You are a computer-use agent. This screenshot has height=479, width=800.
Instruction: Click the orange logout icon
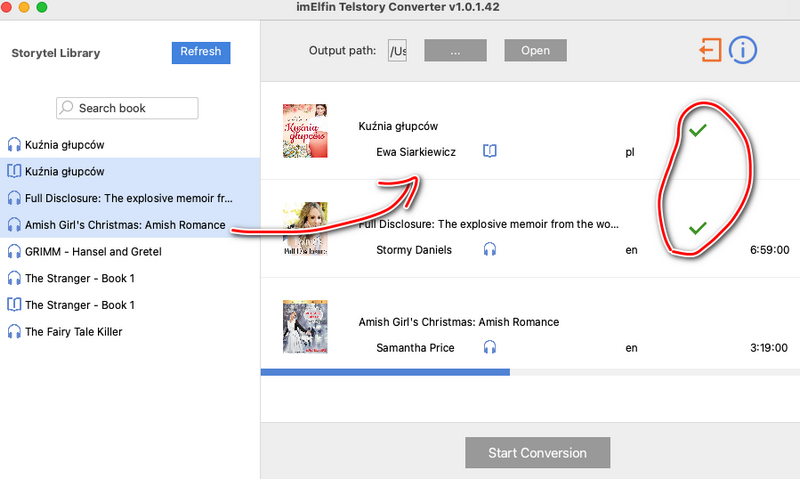(710, 50)
